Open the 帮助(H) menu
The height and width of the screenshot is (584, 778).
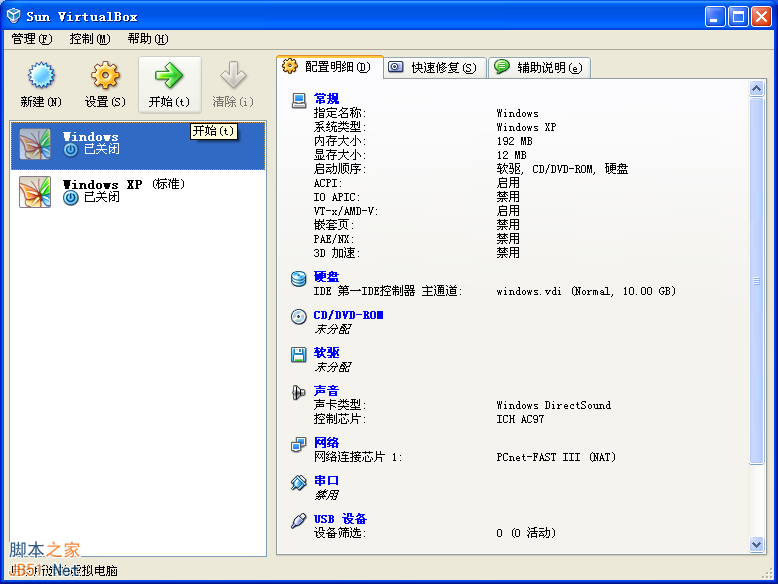pos(148,39)
